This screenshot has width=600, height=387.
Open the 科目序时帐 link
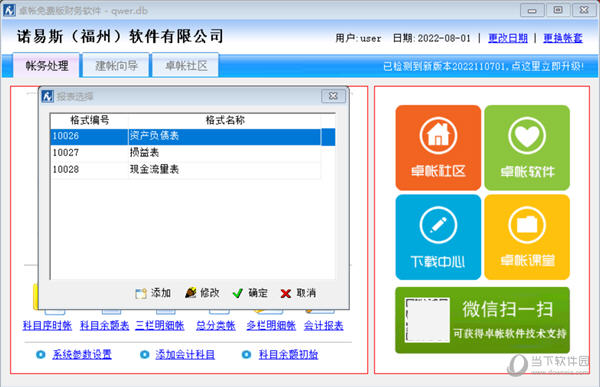point(47,326)
